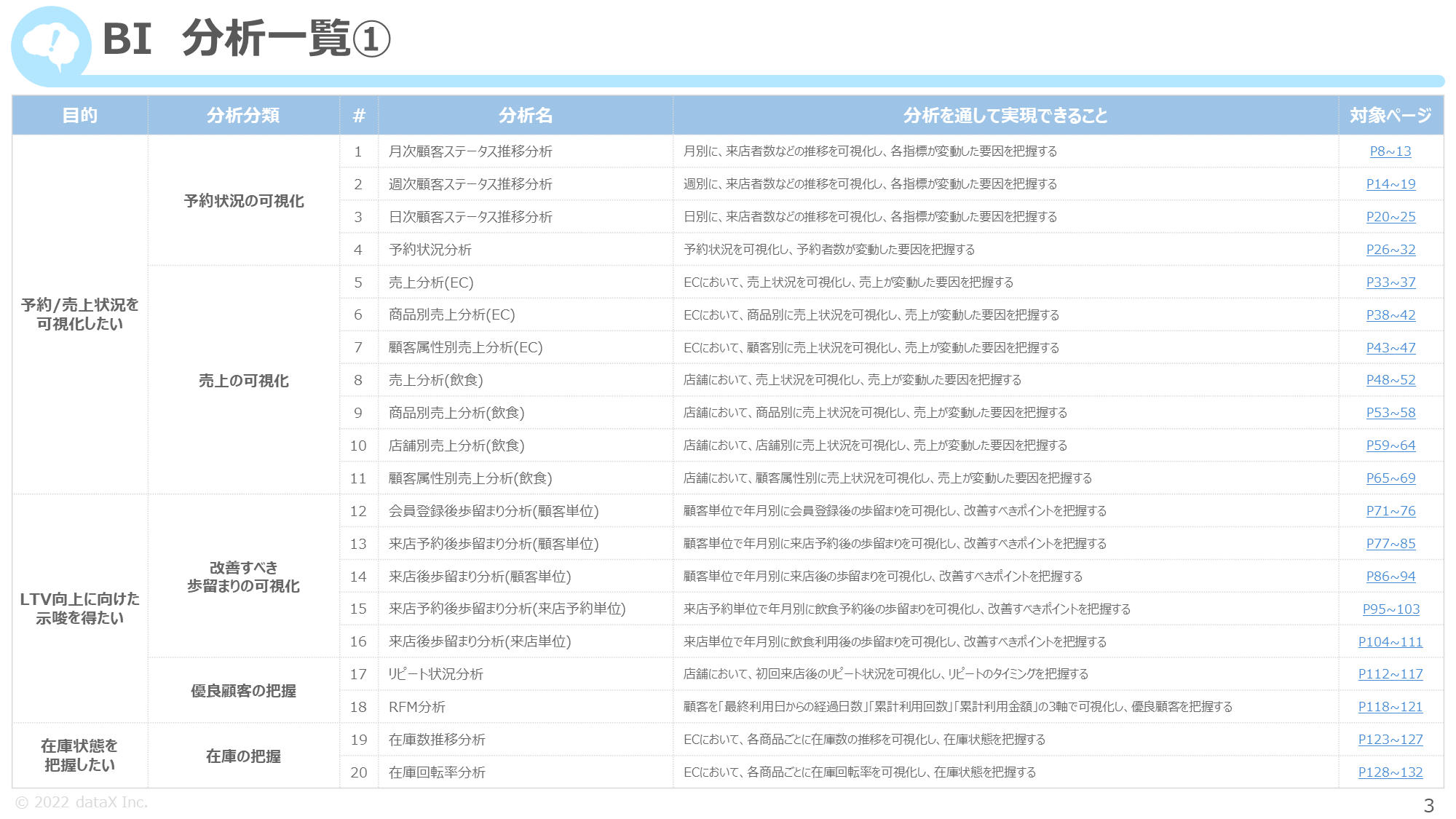Image resolution: width=1456 pixels, height=819 pixels.
Task: Click the 分析を通して実現できること column header
Action: click(1005, 115)
